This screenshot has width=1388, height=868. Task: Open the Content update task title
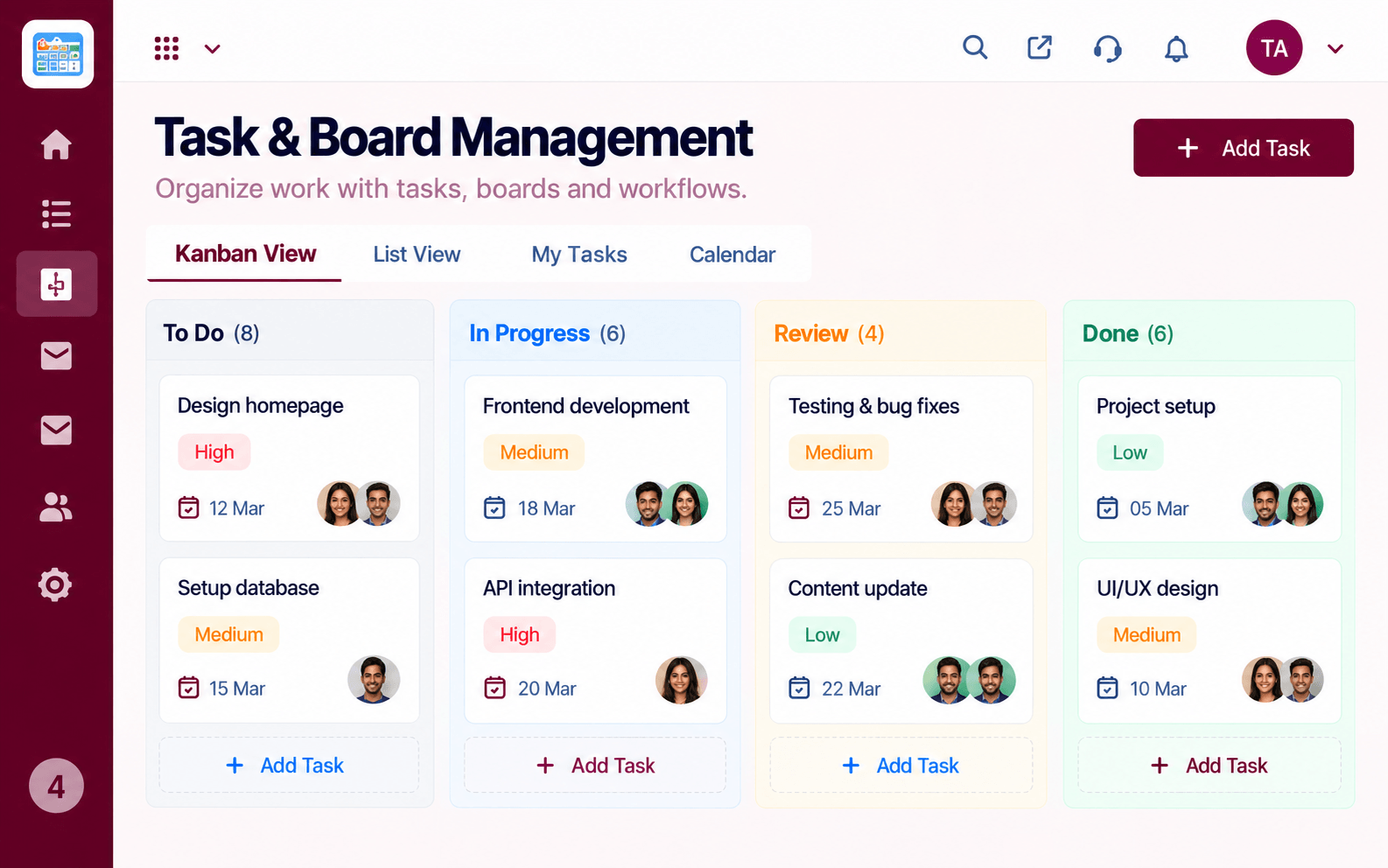click(x=858, y=588)
